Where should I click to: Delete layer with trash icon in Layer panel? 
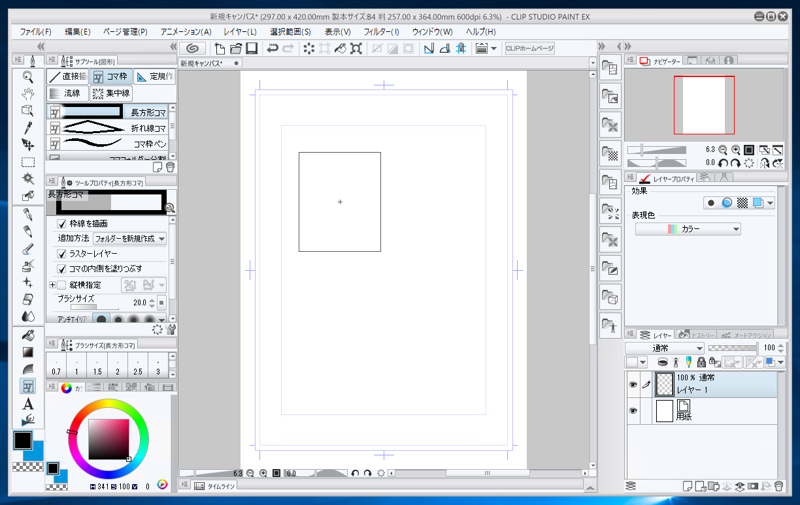pyautogui.click(x=779, y=486)
